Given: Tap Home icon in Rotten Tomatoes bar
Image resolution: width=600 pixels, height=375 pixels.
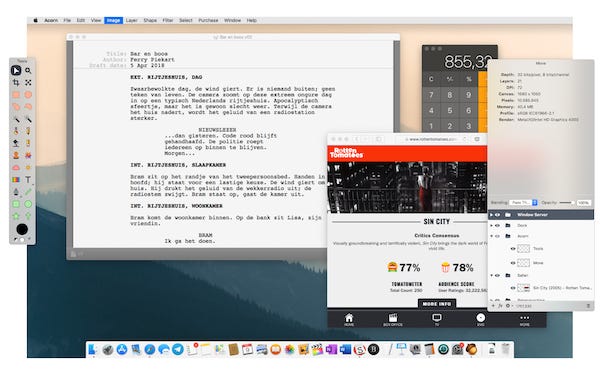Looking at the screenshot, I should point(349,318).
